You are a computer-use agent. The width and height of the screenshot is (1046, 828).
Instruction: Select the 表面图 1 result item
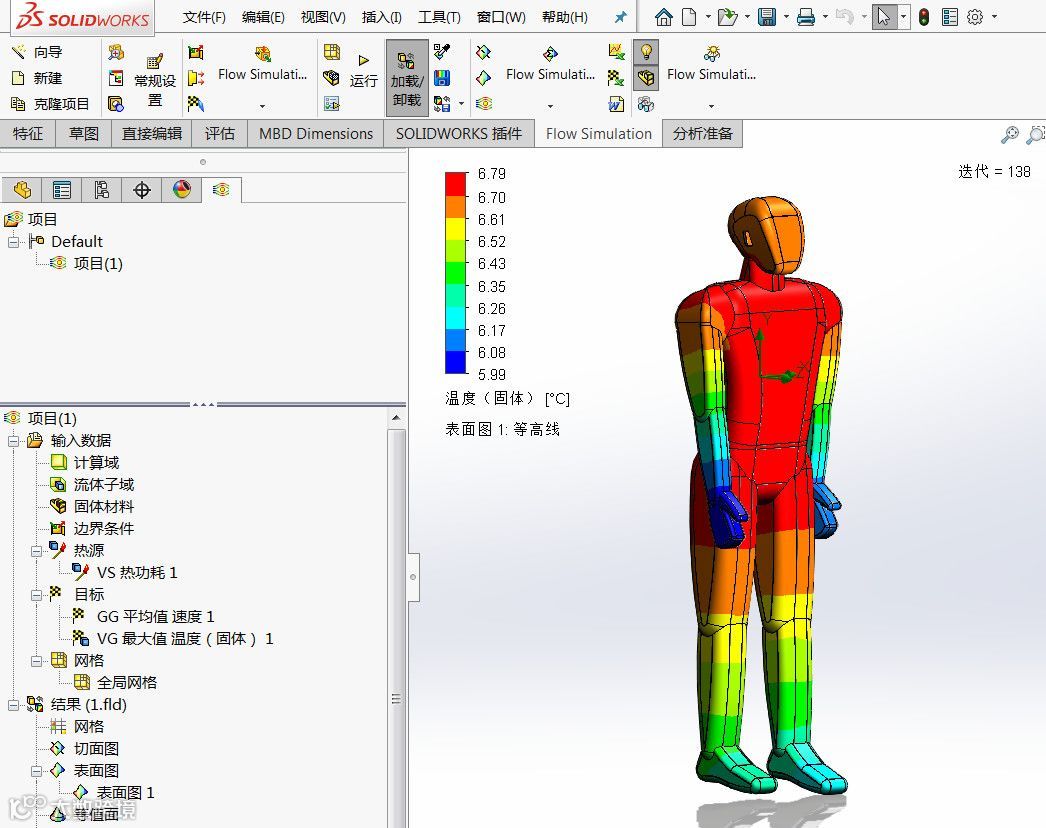[125, 793]
